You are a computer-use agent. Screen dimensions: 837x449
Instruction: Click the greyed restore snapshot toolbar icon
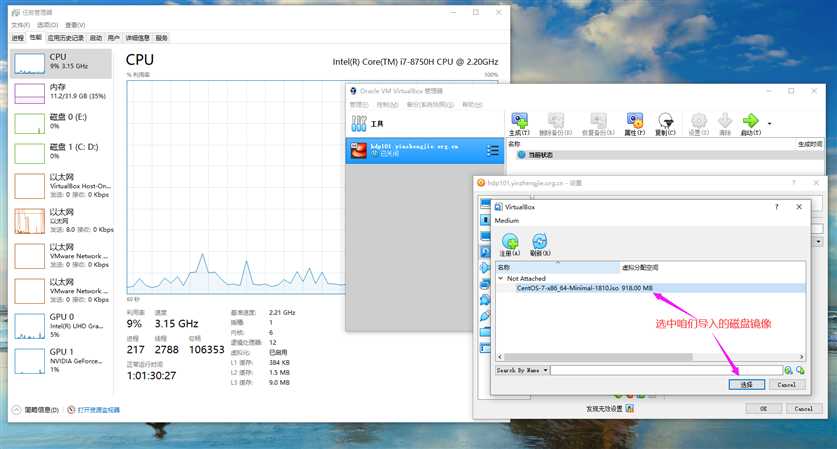[x=598, y=121]
